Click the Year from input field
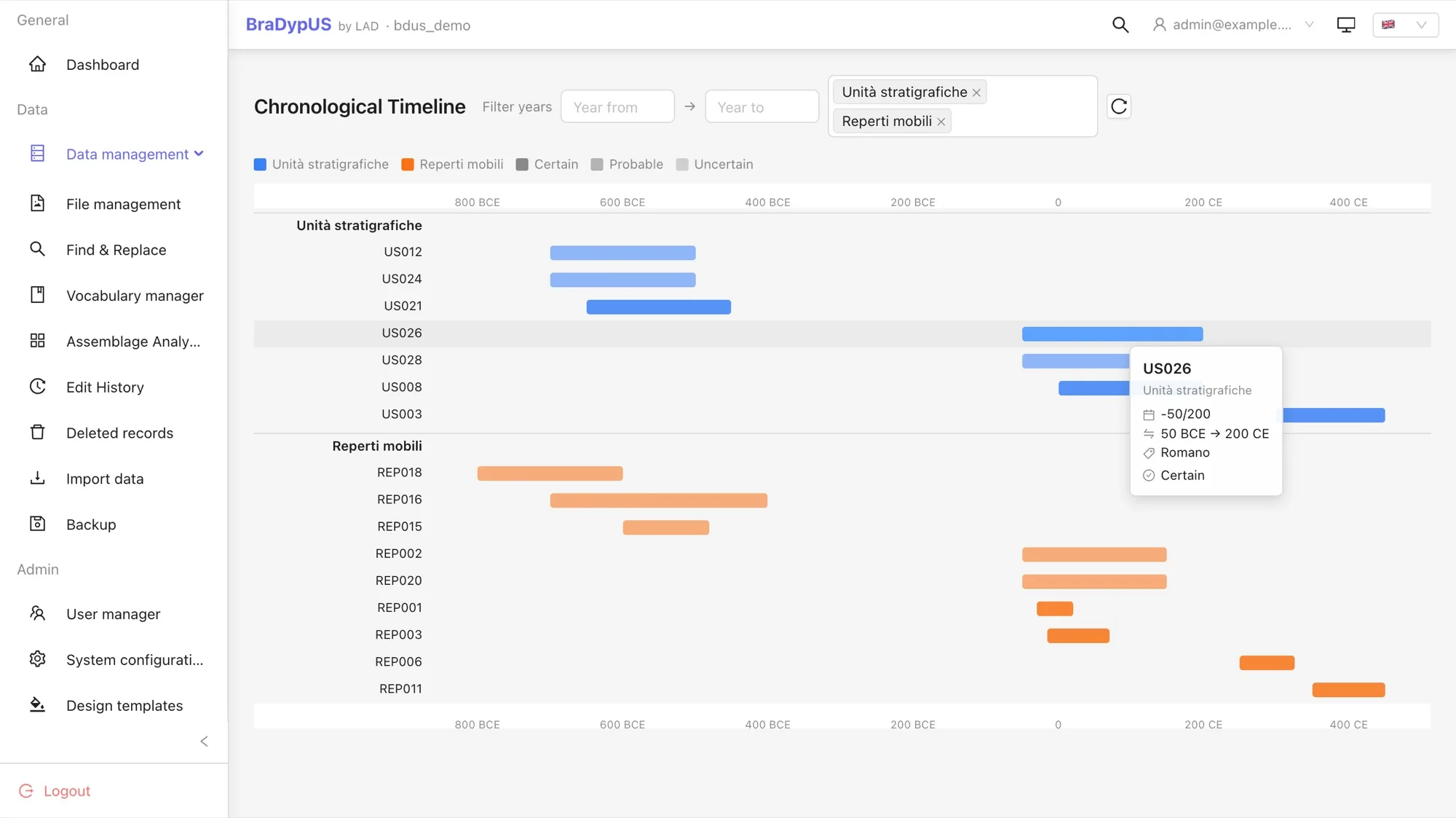 pyautogui.click(x=617, y=106)
